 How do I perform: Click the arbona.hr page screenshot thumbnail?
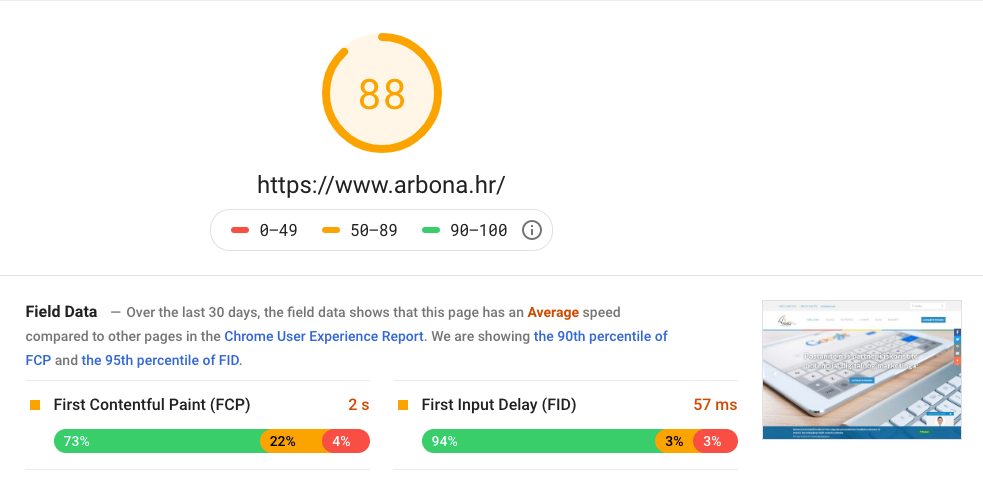pyautogui.click(x=861, y=369)
